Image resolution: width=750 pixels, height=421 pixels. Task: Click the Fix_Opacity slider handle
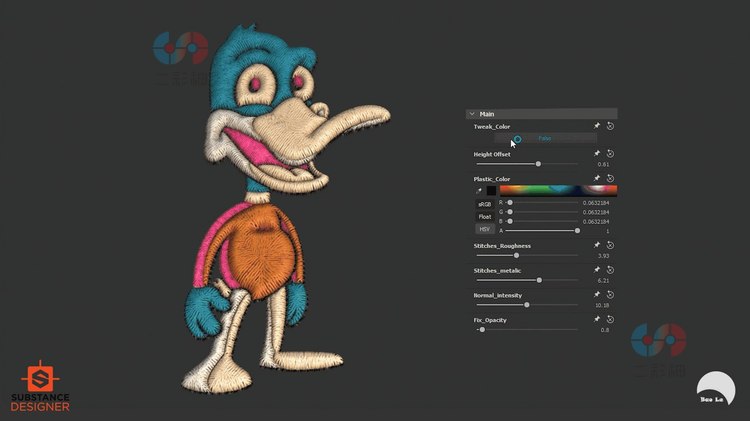[x=482, y=330]
